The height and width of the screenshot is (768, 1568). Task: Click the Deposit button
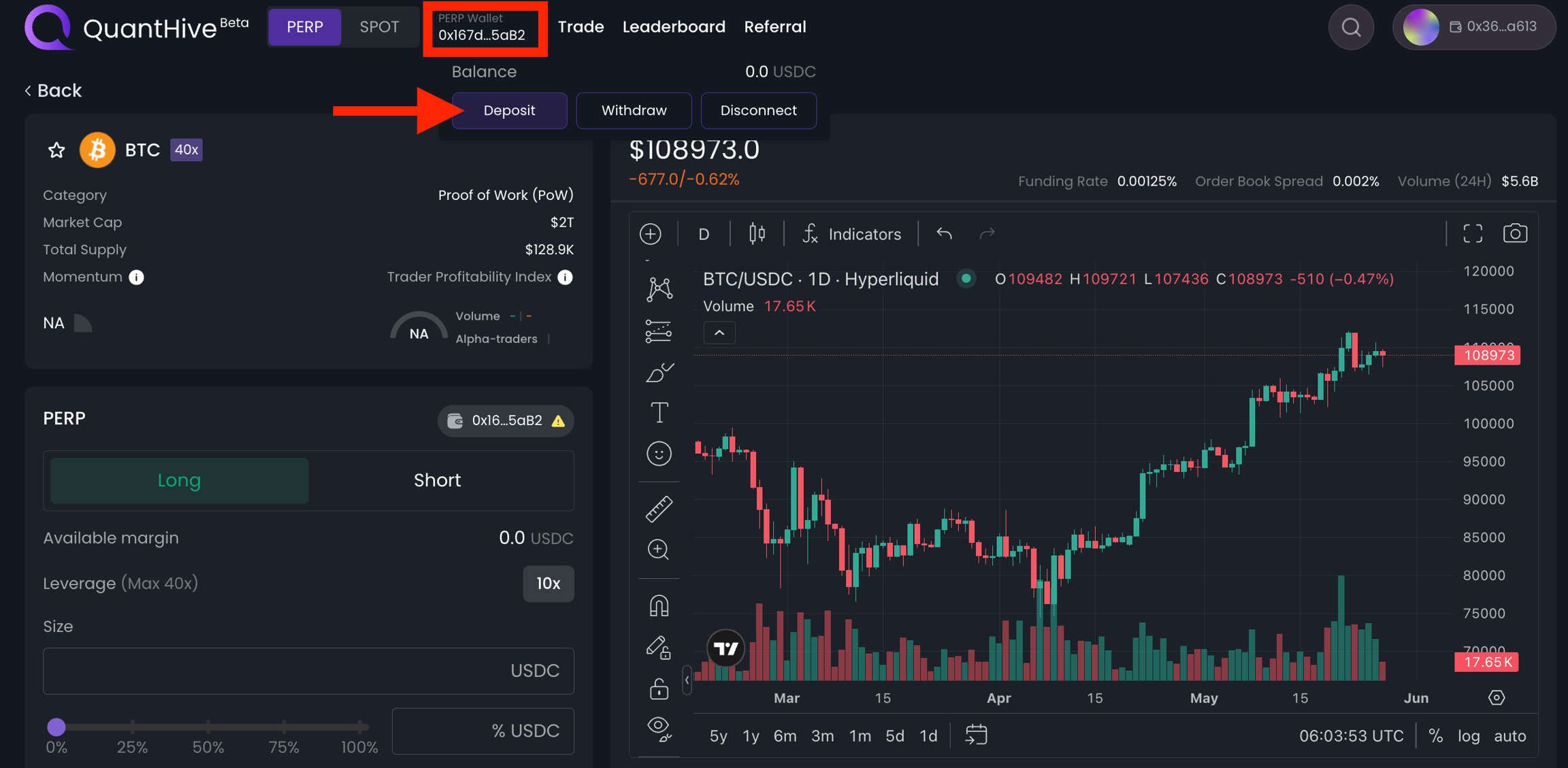(509, 110)
